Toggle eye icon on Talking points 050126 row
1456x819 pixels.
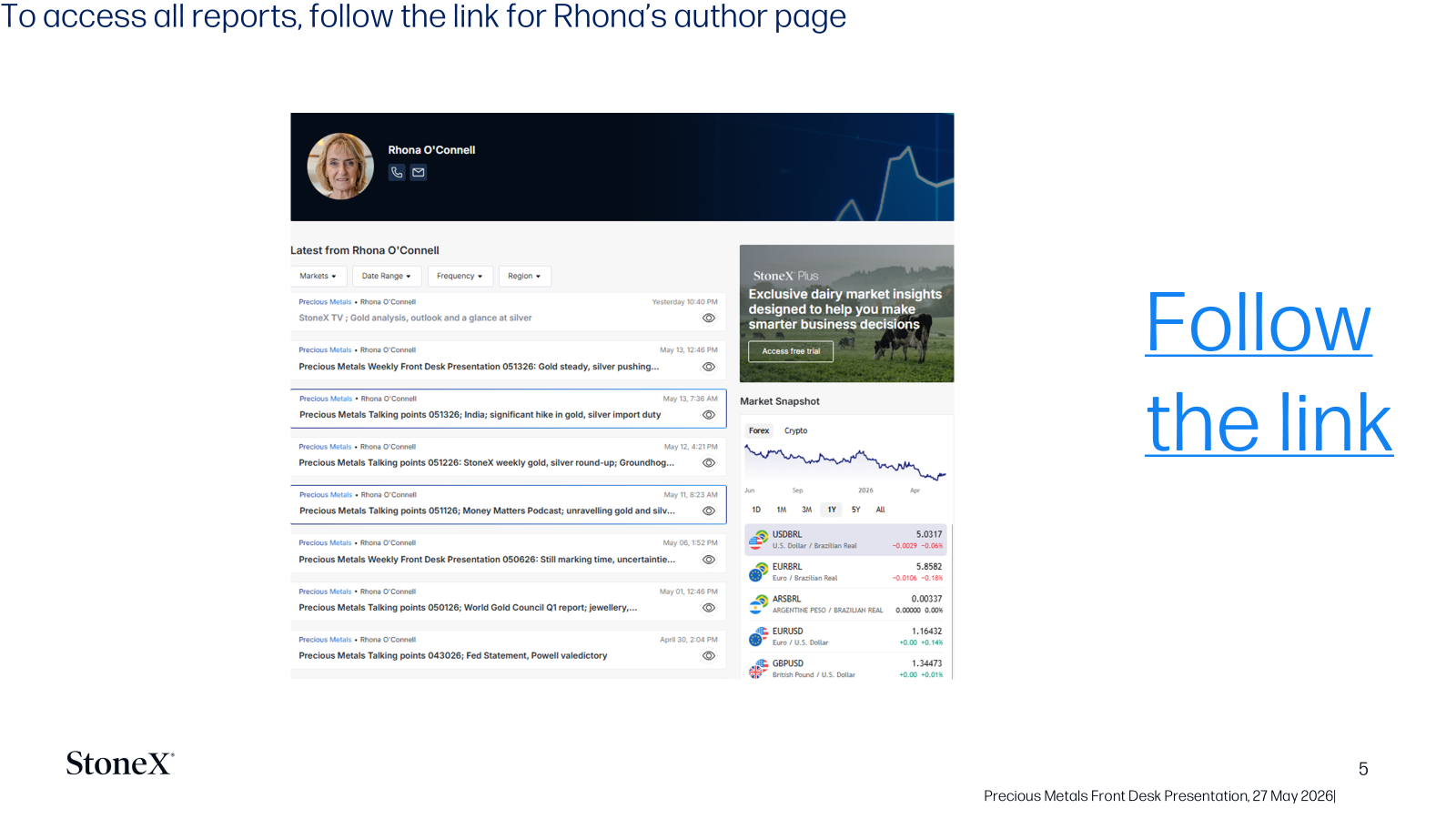[x=709, y=608]
